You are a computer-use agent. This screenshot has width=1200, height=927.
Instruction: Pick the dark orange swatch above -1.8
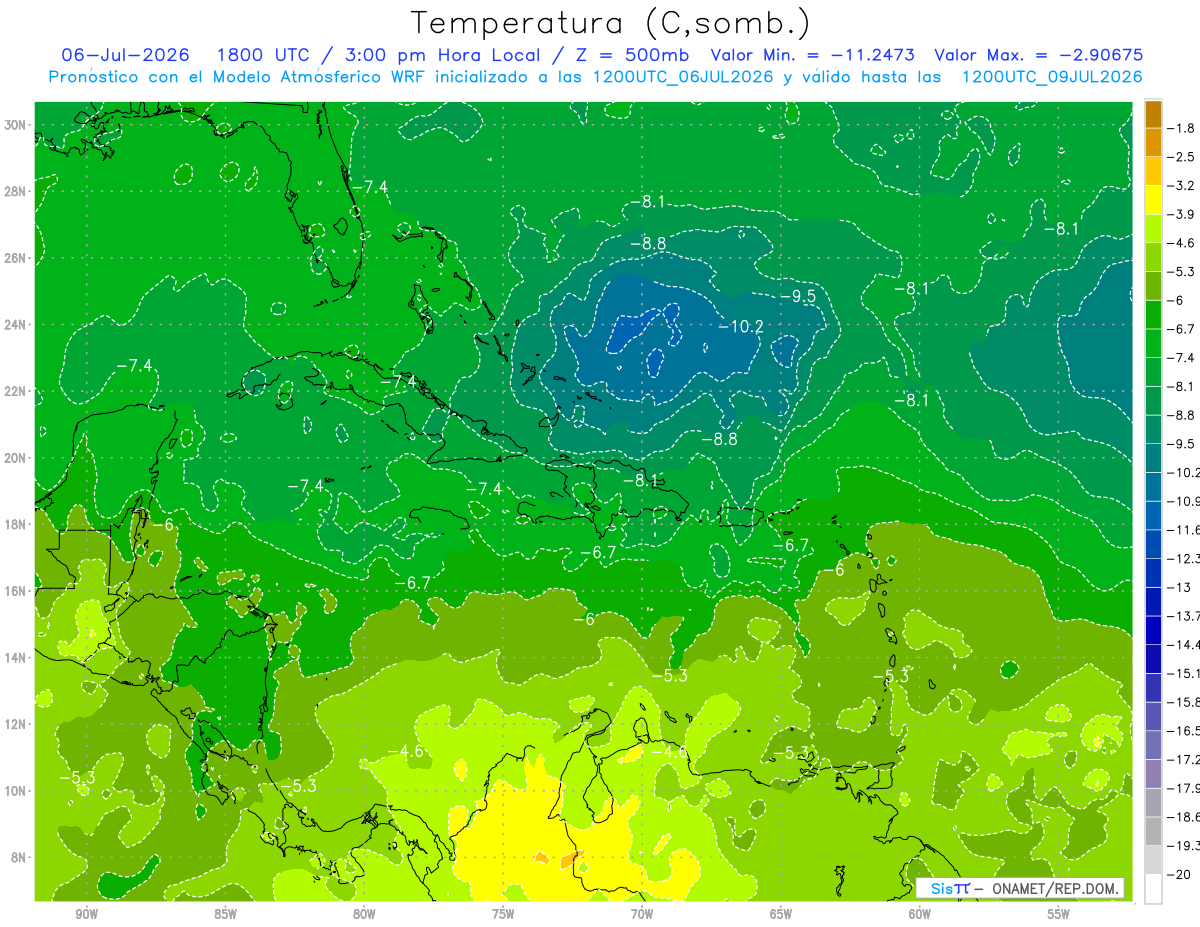1153,114
